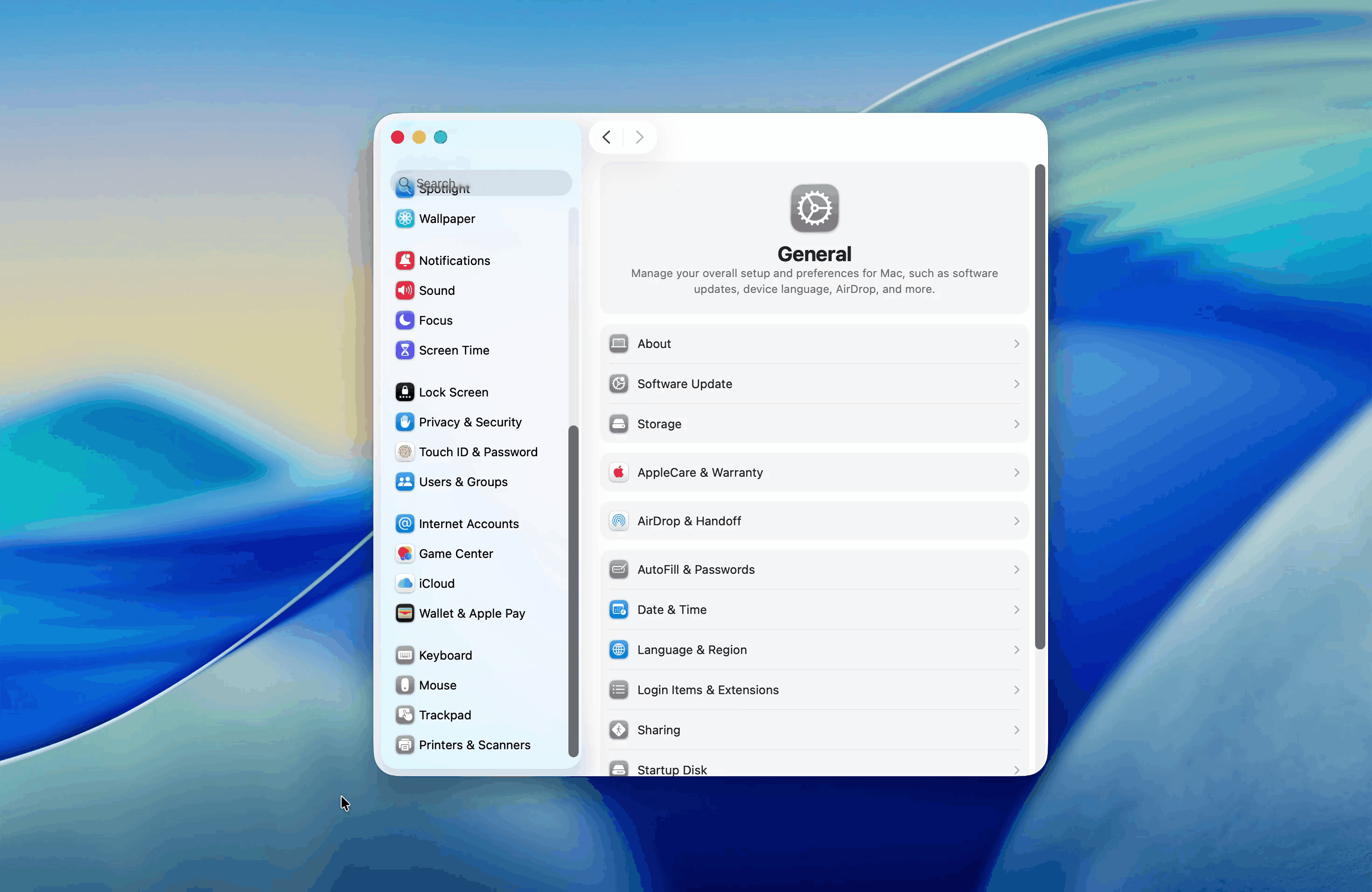The height and width of the screenshot is (892, 1372).
Task: Select the Game Center icon
Action: click(405, 554)
